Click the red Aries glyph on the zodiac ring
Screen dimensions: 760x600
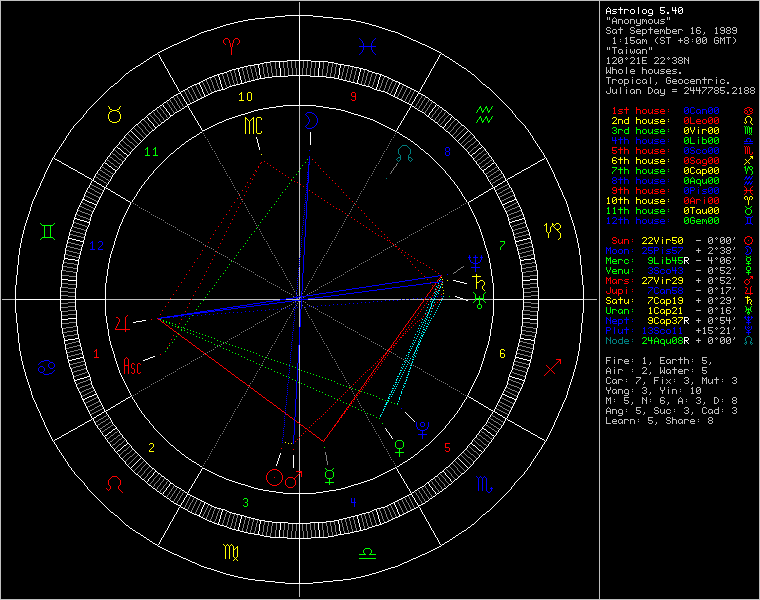[232, 46]
